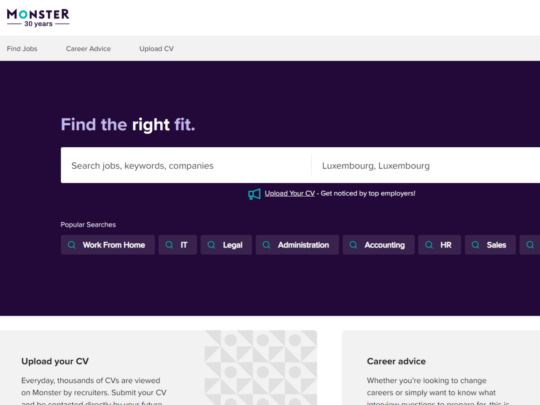Click magnifier icon on Accounting chip
Viewport: 540px width, 405px height.
(353, 245)
